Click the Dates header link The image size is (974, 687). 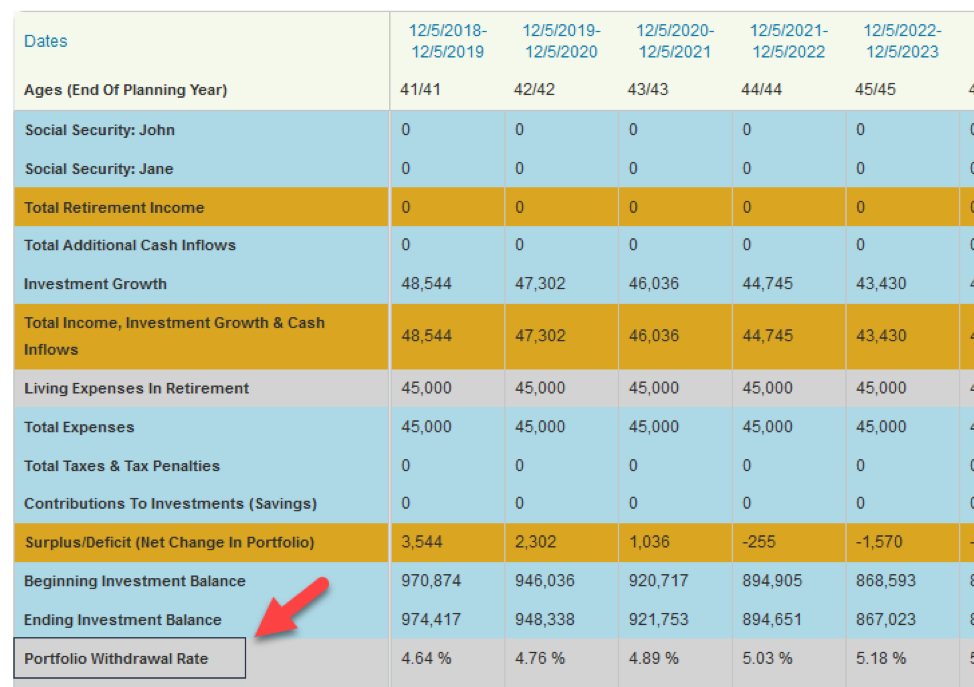[x=46, y=41]
